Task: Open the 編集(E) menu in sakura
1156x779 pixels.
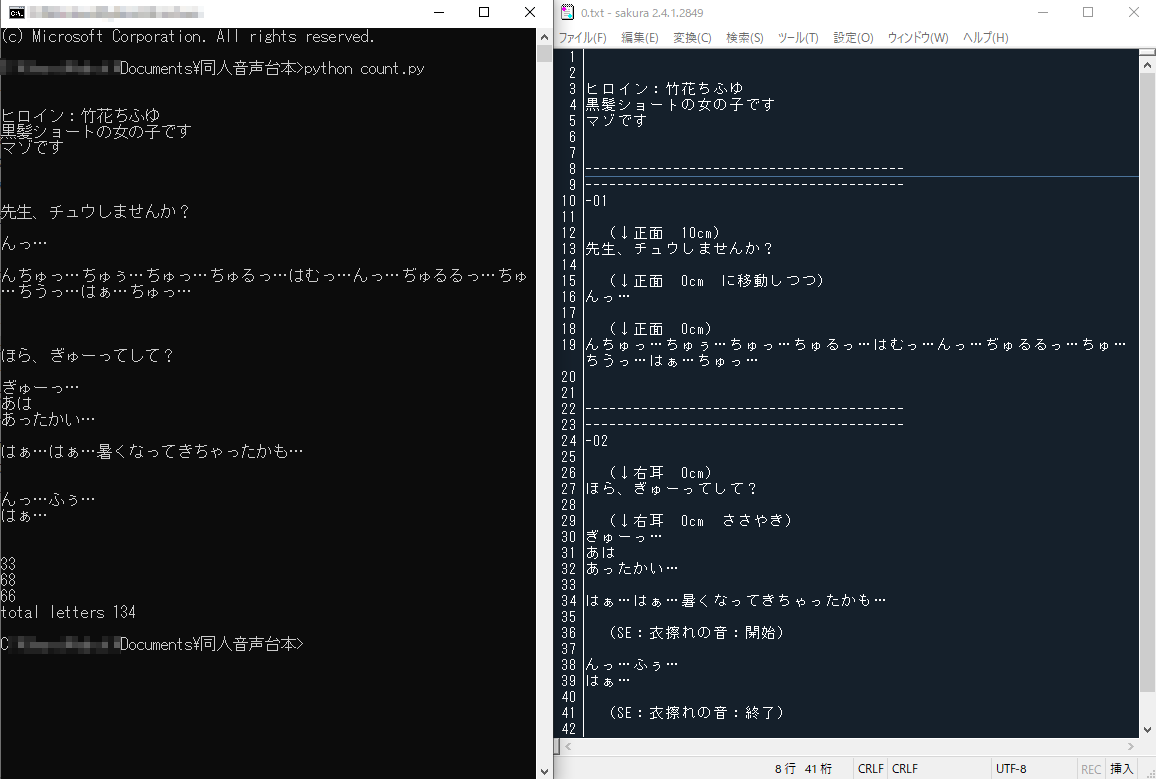Action: pos(640,38)
